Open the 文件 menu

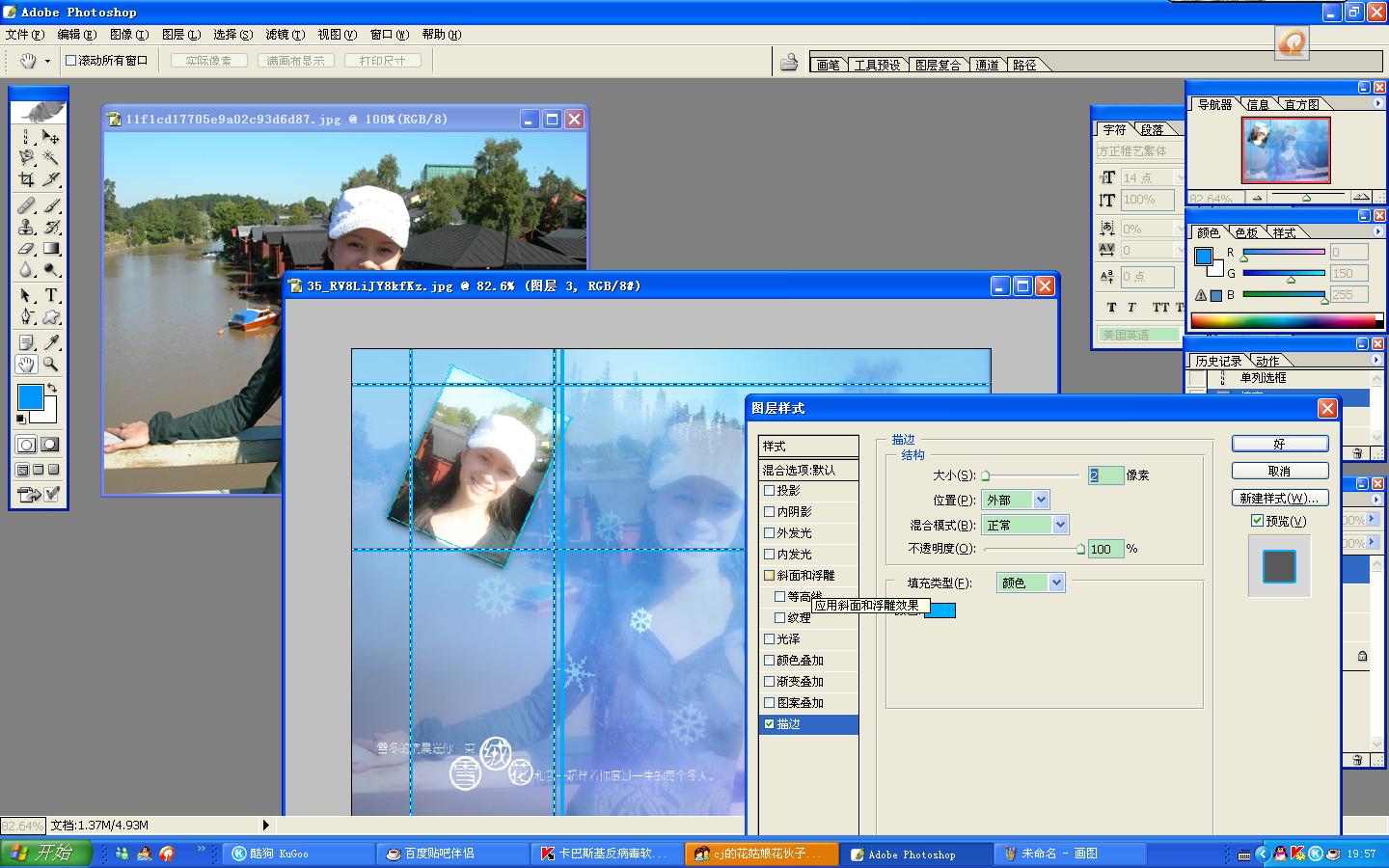(x=24, y=35)
